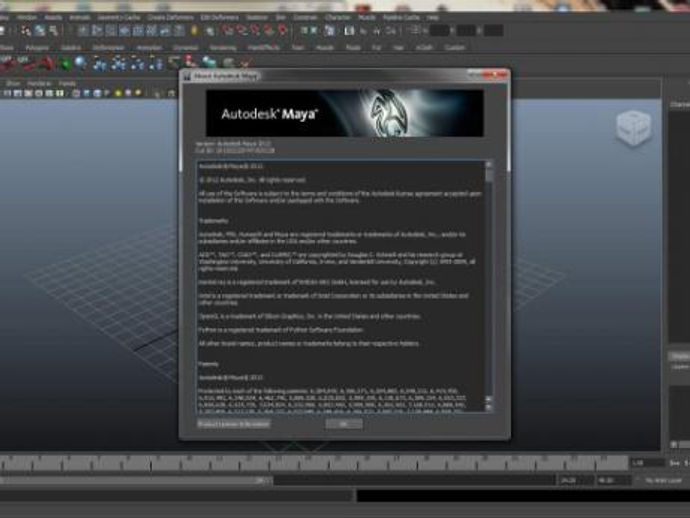Click the ViewCube in the viewport

tap(633, 129)
